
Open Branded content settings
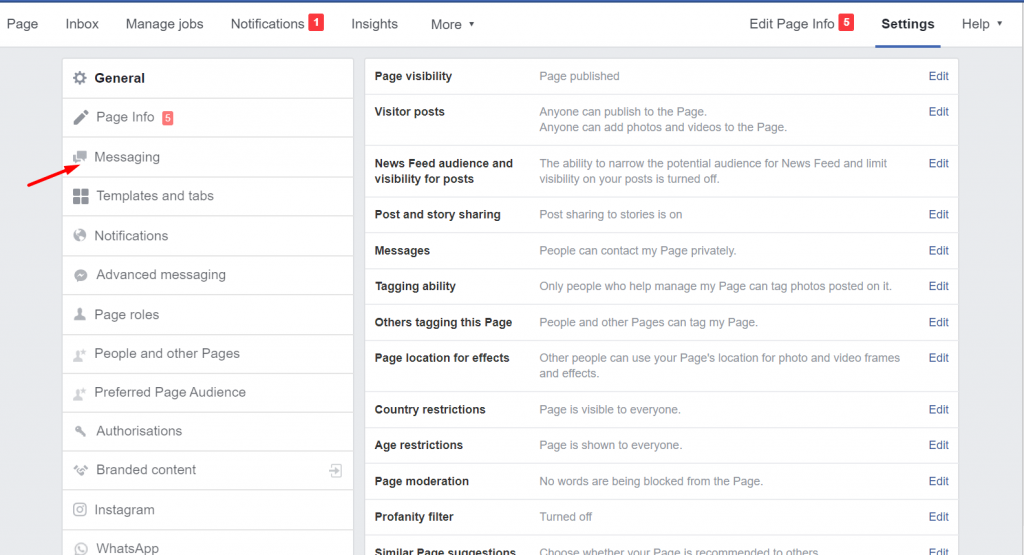(208, 470)
